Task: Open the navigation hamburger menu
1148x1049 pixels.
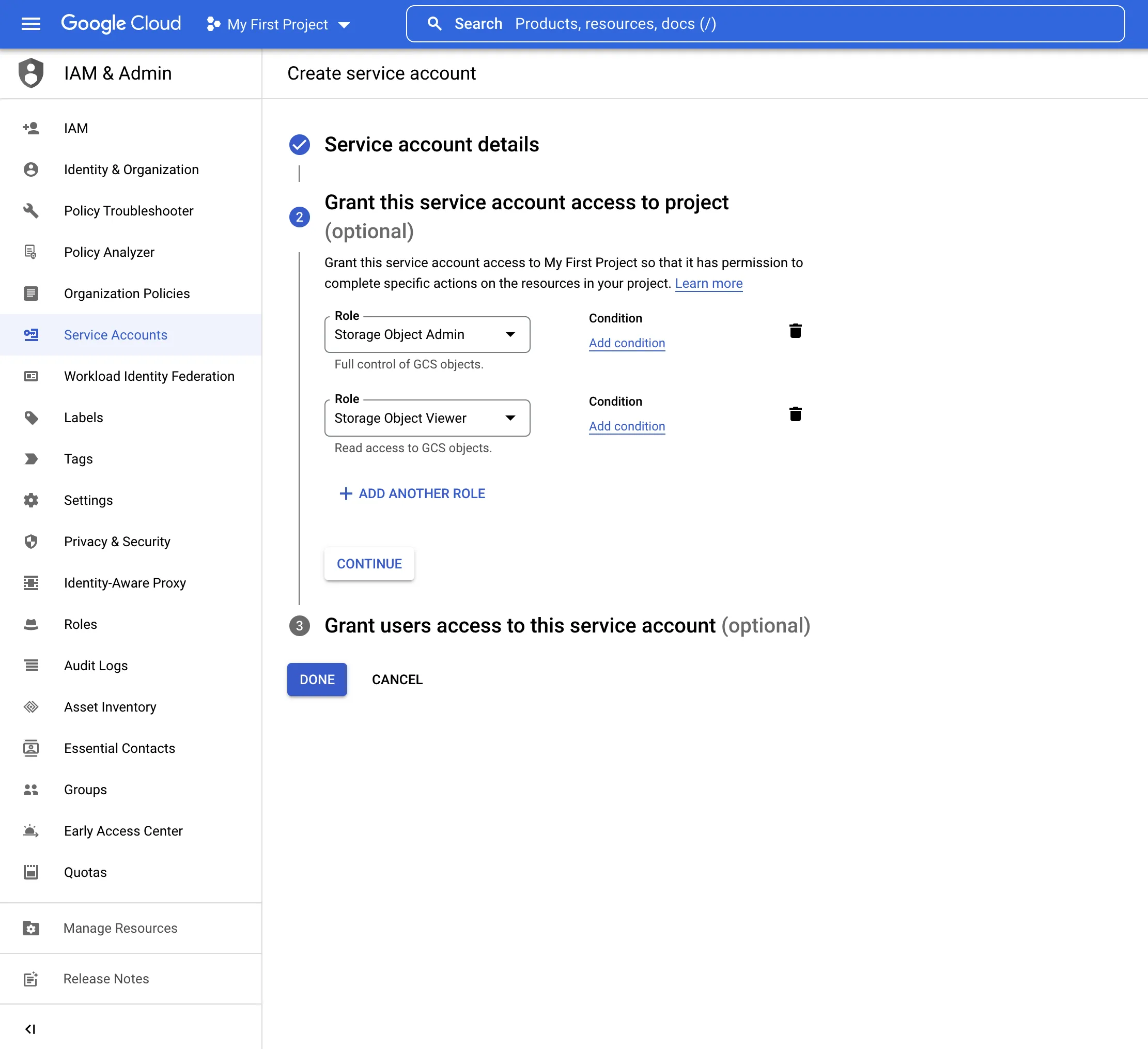Action: click(x=31, y=24)
